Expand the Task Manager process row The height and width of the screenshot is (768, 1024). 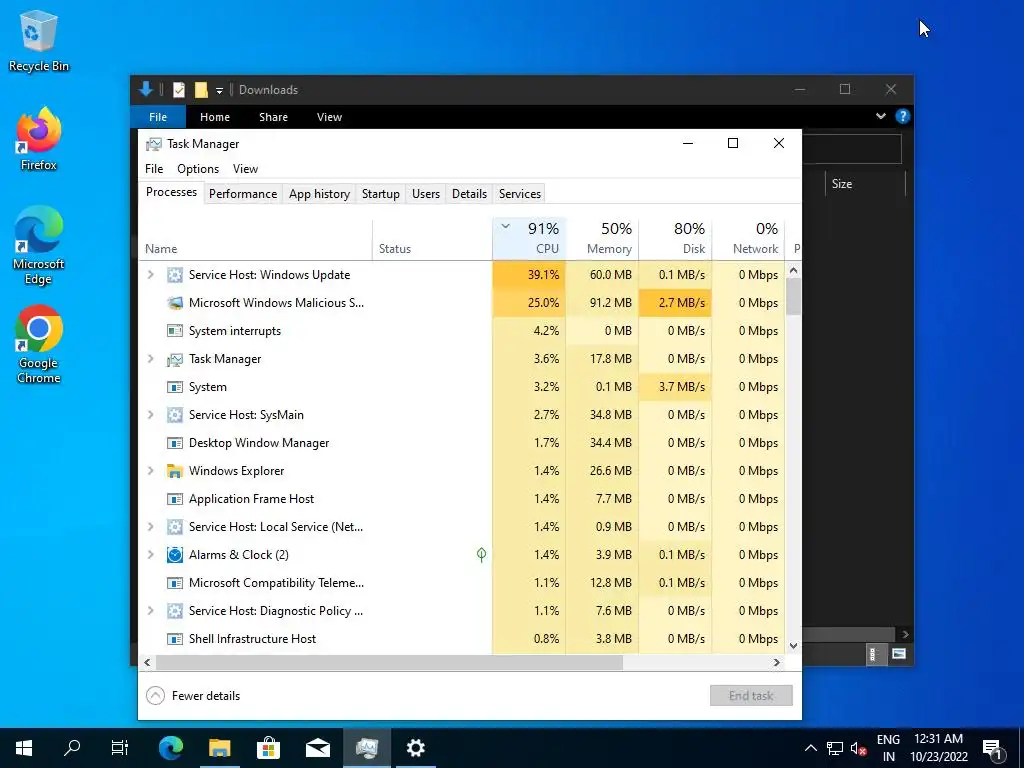(151, 359)
